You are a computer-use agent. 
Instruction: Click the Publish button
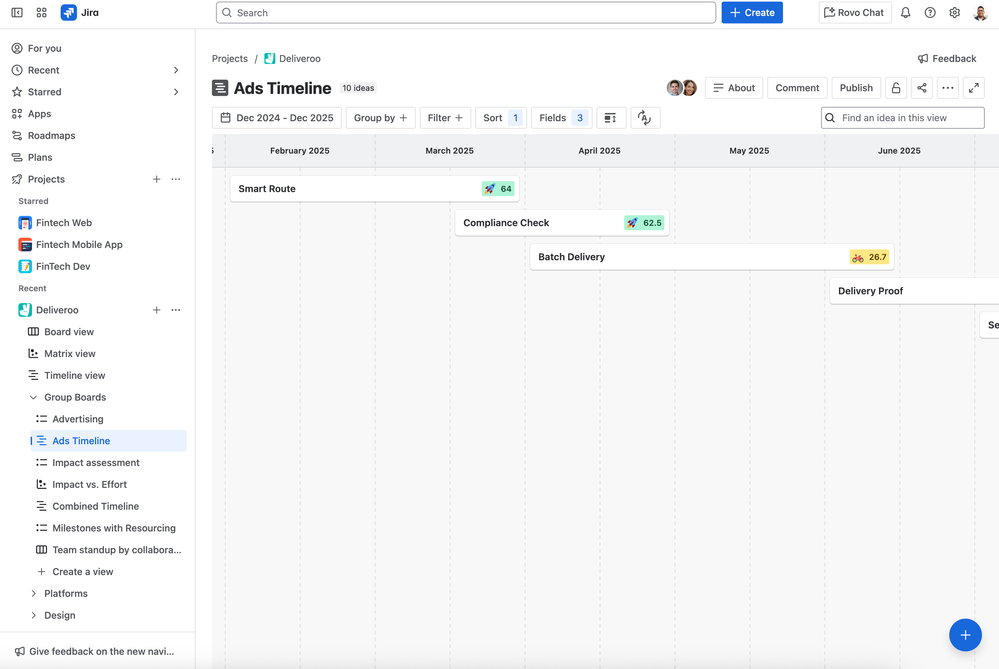pos(856,87)
